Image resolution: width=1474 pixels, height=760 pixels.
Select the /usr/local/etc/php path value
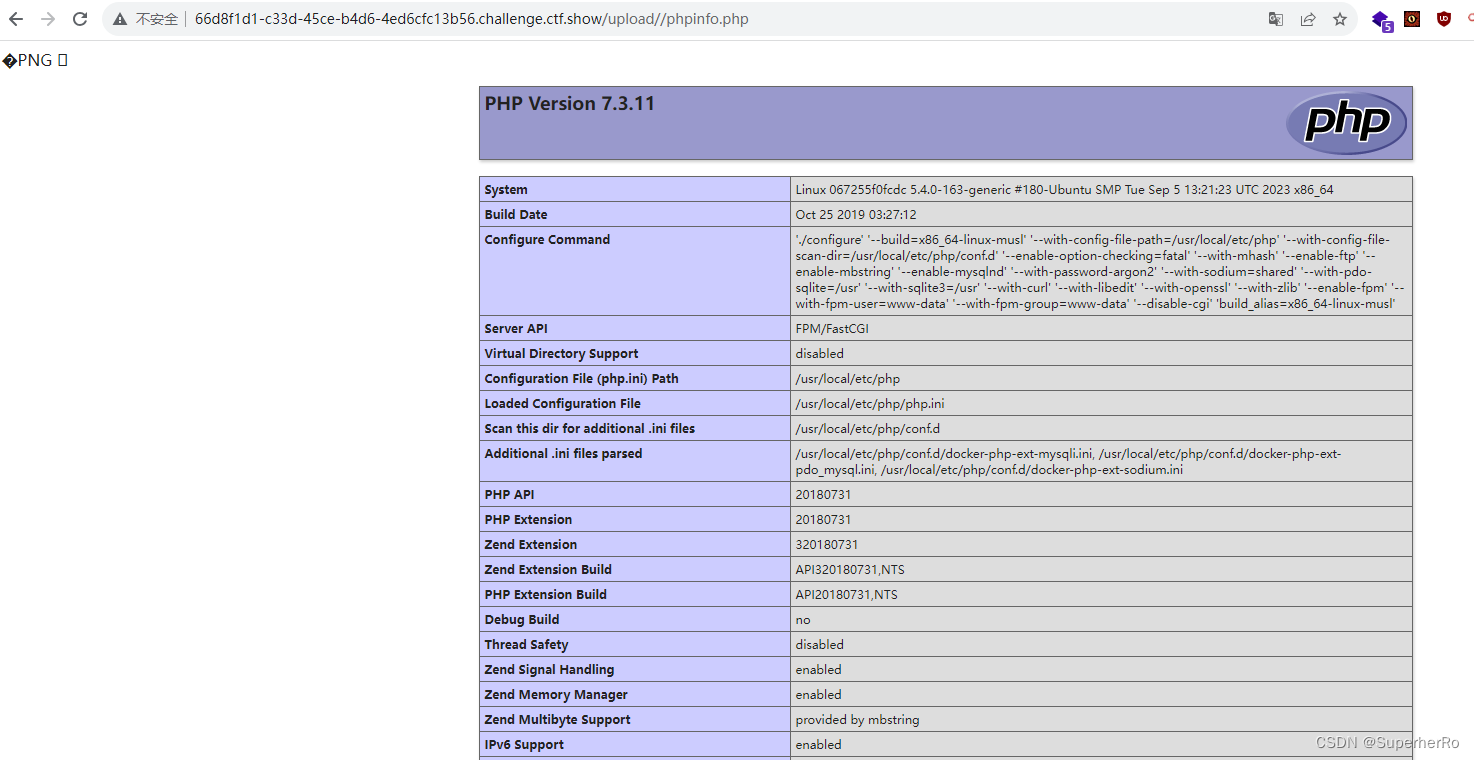[848, 379]
